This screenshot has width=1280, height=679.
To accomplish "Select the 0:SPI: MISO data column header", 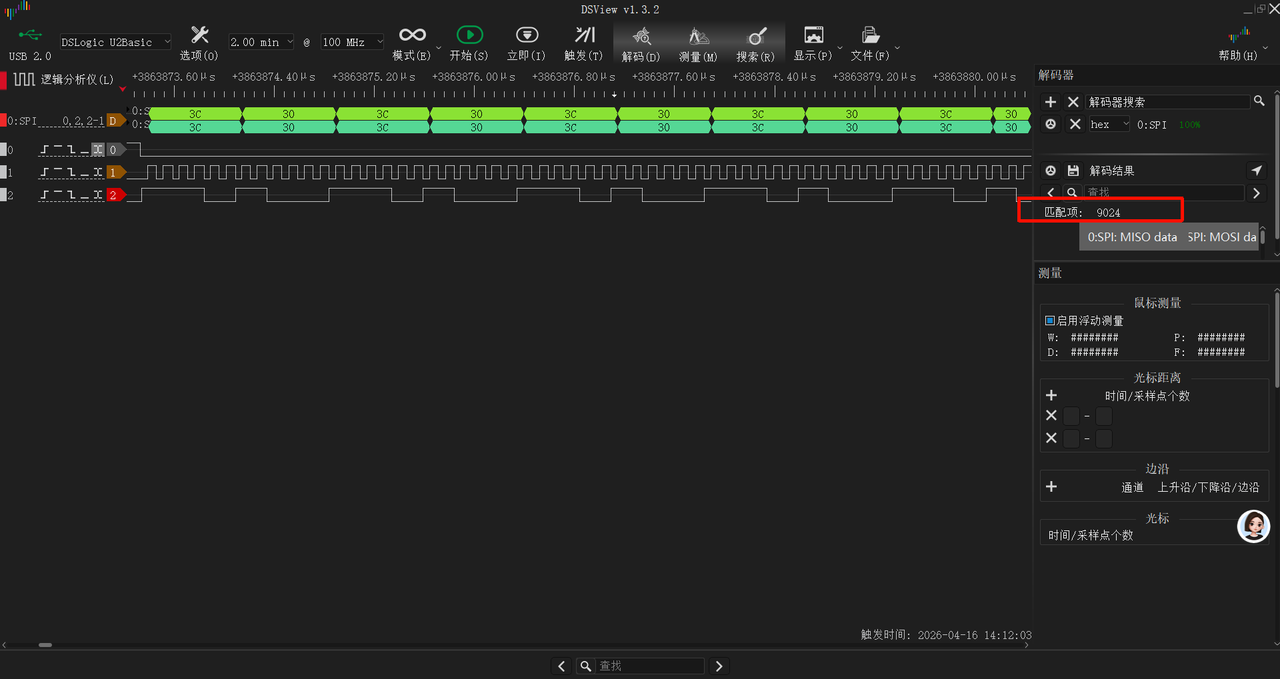I will pyautogui.click(x=1132, y=238).
